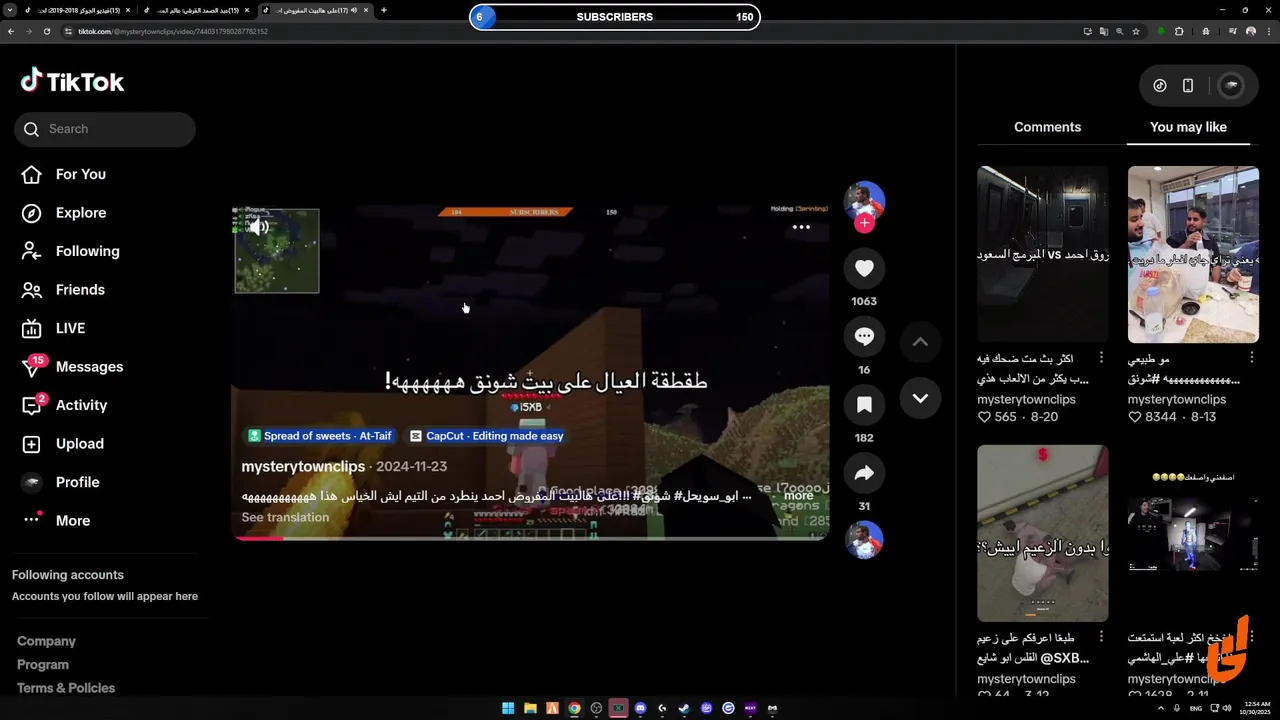Open Messages with 15 unread

72,367
